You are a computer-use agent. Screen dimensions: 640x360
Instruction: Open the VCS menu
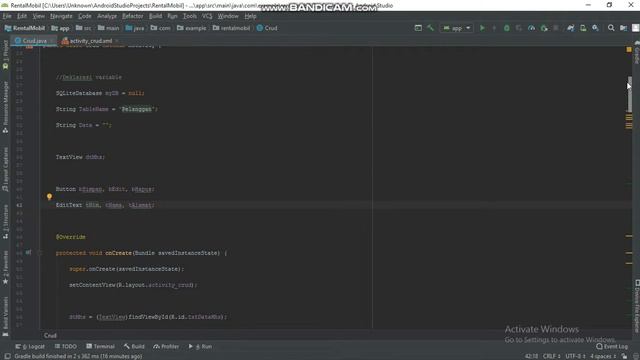point(207,16)
